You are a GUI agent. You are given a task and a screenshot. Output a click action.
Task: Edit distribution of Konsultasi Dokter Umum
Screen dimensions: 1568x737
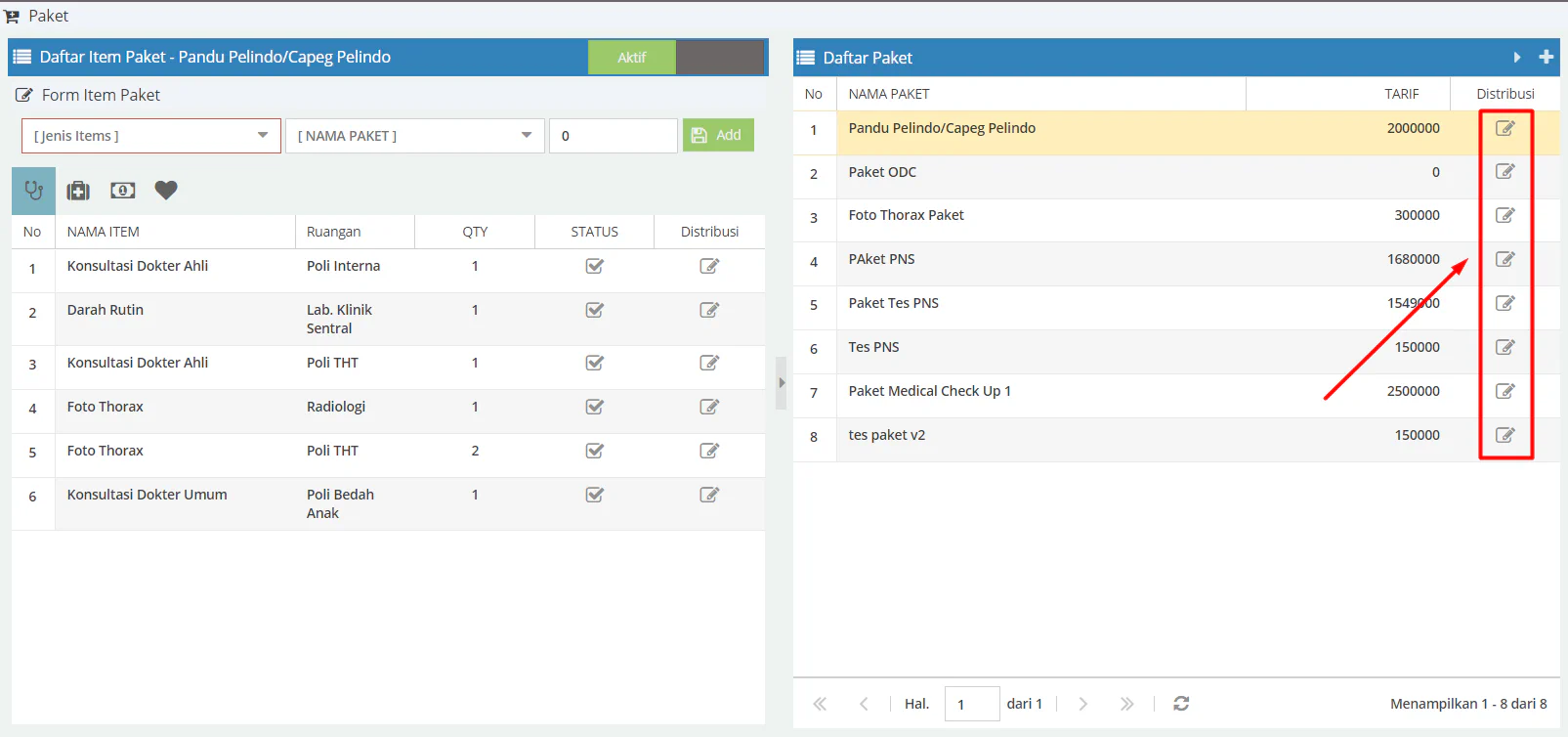709,495
